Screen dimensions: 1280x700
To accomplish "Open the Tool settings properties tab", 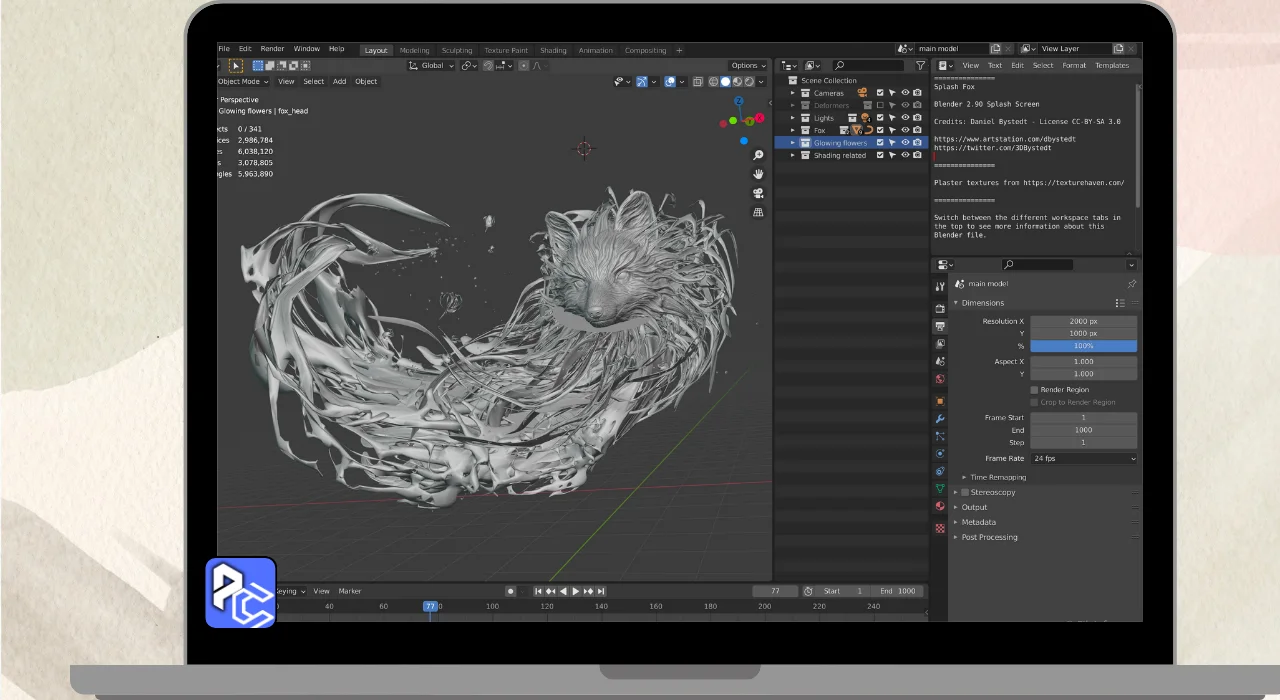I will 940,287.
